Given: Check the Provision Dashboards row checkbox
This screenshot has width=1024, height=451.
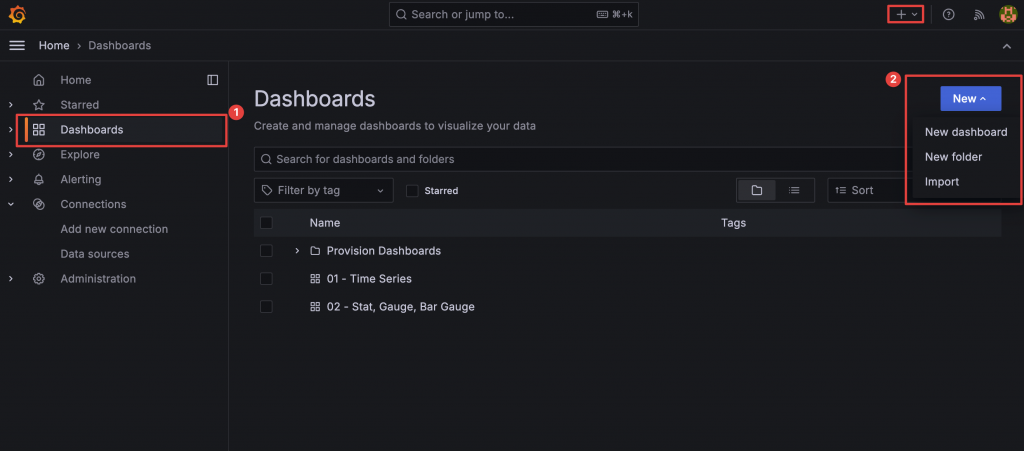Looking at the screenshot, I should 266,250.
